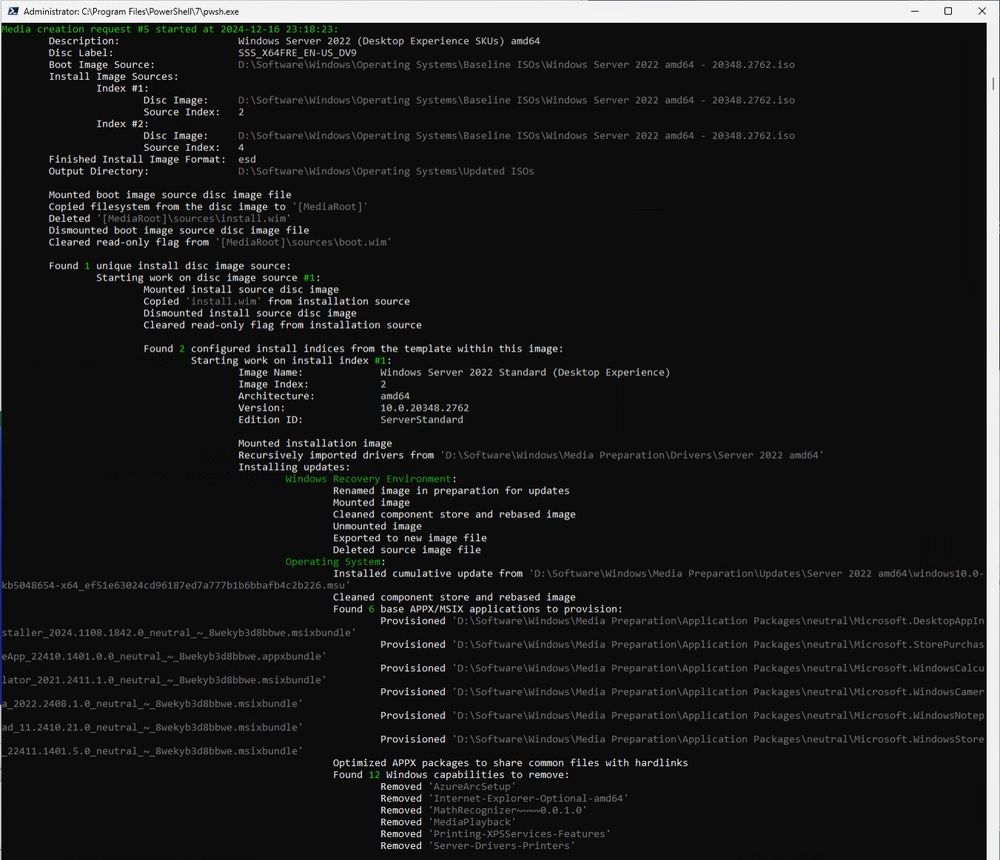Click the vertical scrollbar thumb
Viewport: 1000px width, 860px height.
993,84
